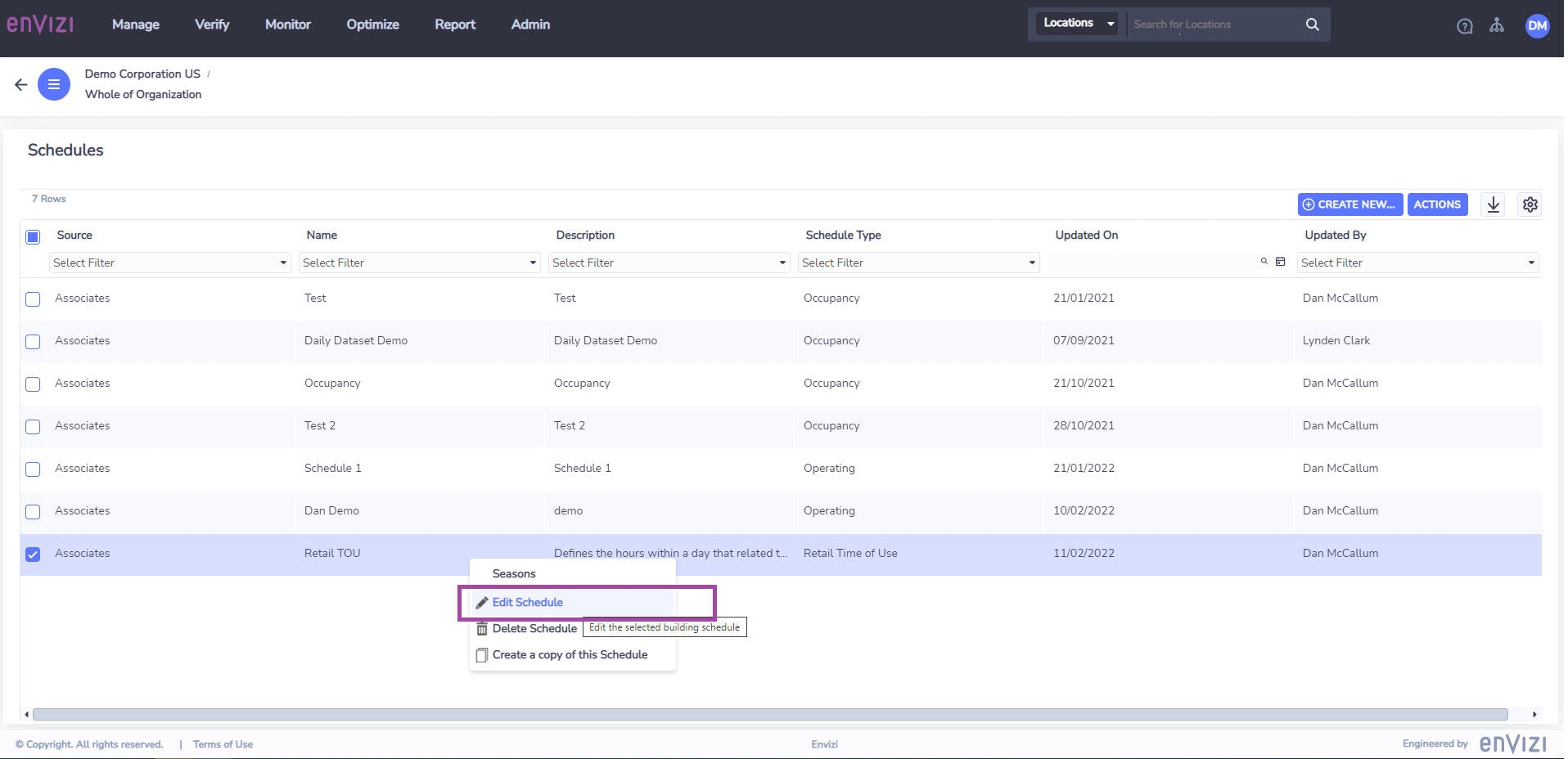This screenshot has width=1568, height=759.
Task: Click the Delete Schedule trash icon
Action: coord(482,629)
